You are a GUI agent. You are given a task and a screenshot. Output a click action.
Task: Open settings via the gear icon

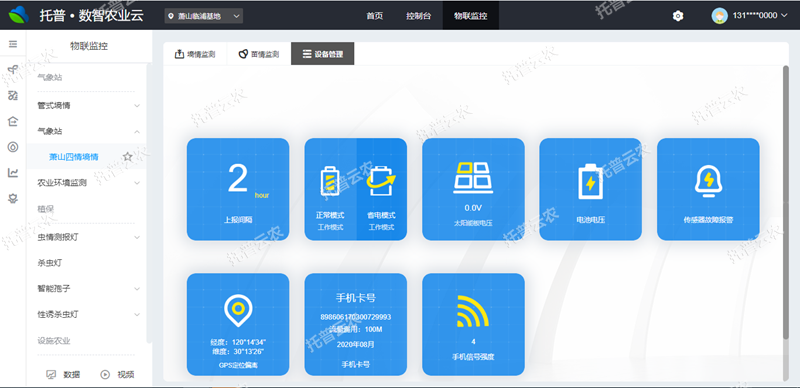(x=678, y=16)
